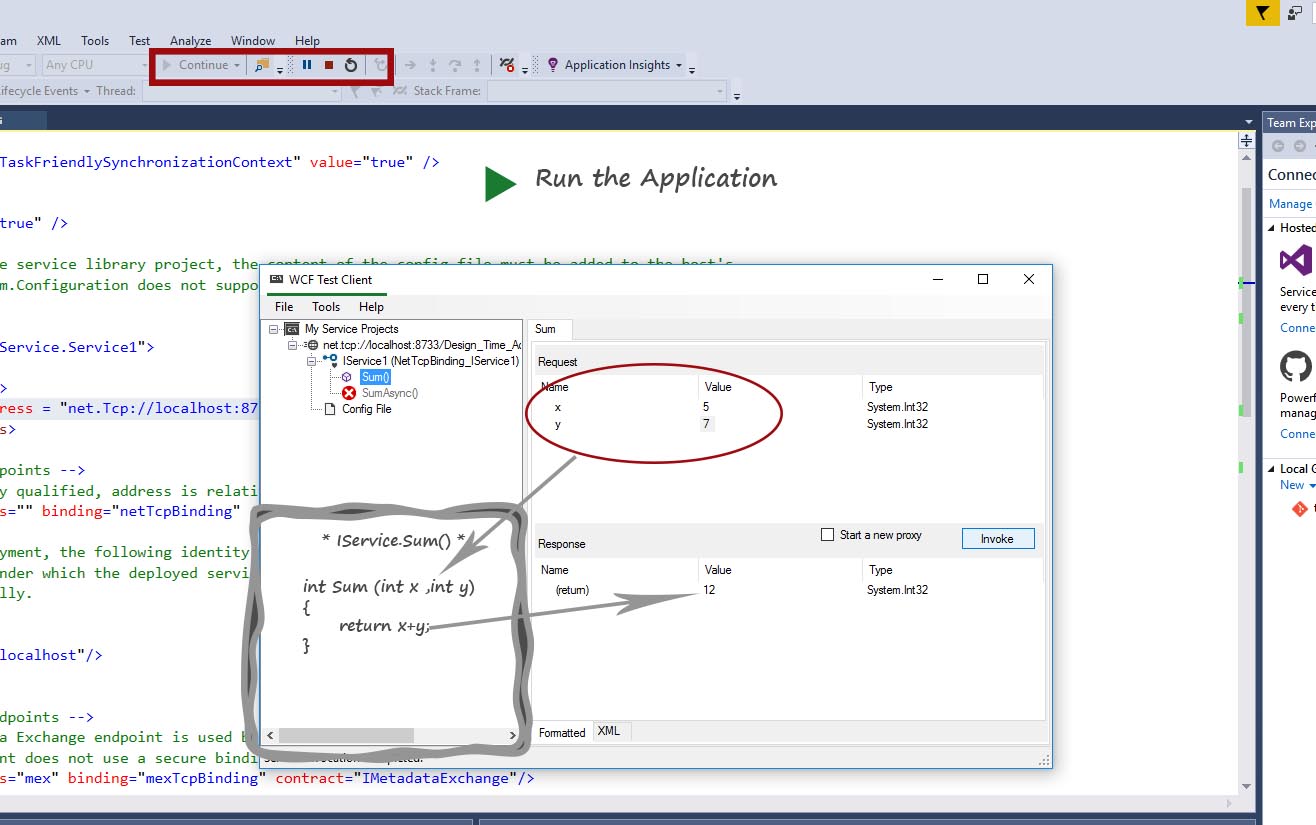Click the editor horizontal scrollbar right arrow
Viewport: 1316px width, 825px height.
click(x=1229, y=803)
